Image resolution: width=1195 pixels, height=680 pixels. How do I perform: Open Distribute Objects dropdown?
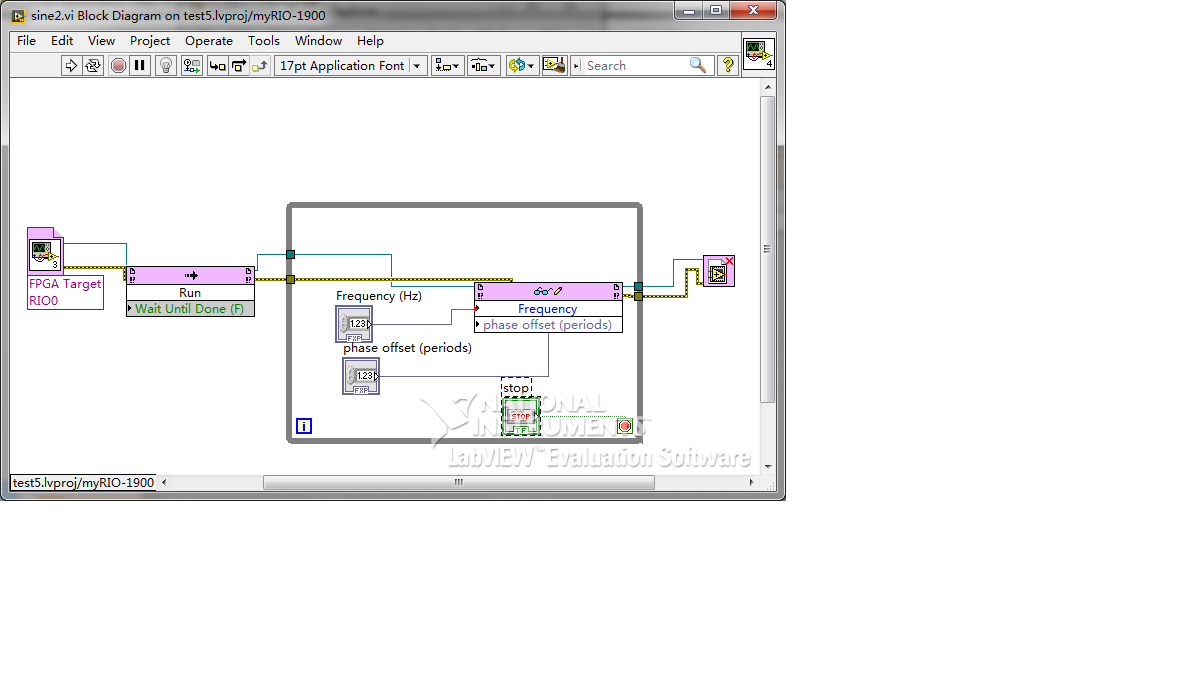483,66
